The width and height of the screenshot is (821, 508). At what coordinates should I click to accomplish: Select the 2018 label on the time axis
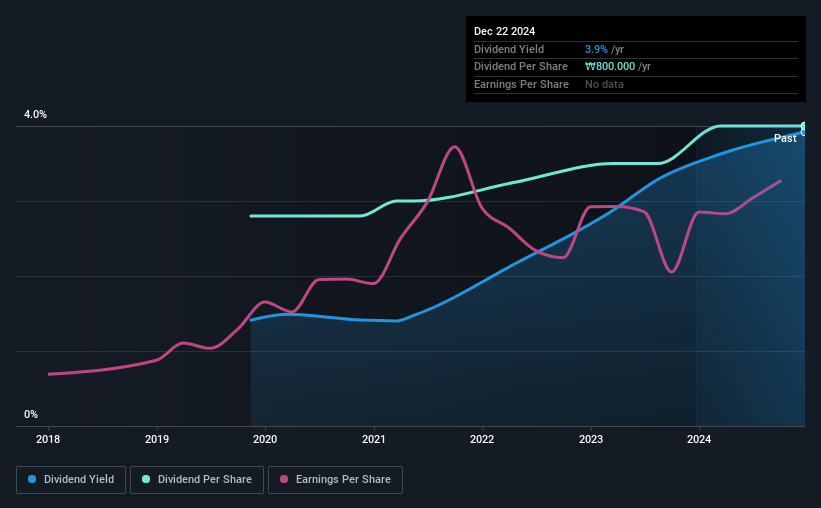(x=48, y=439)
